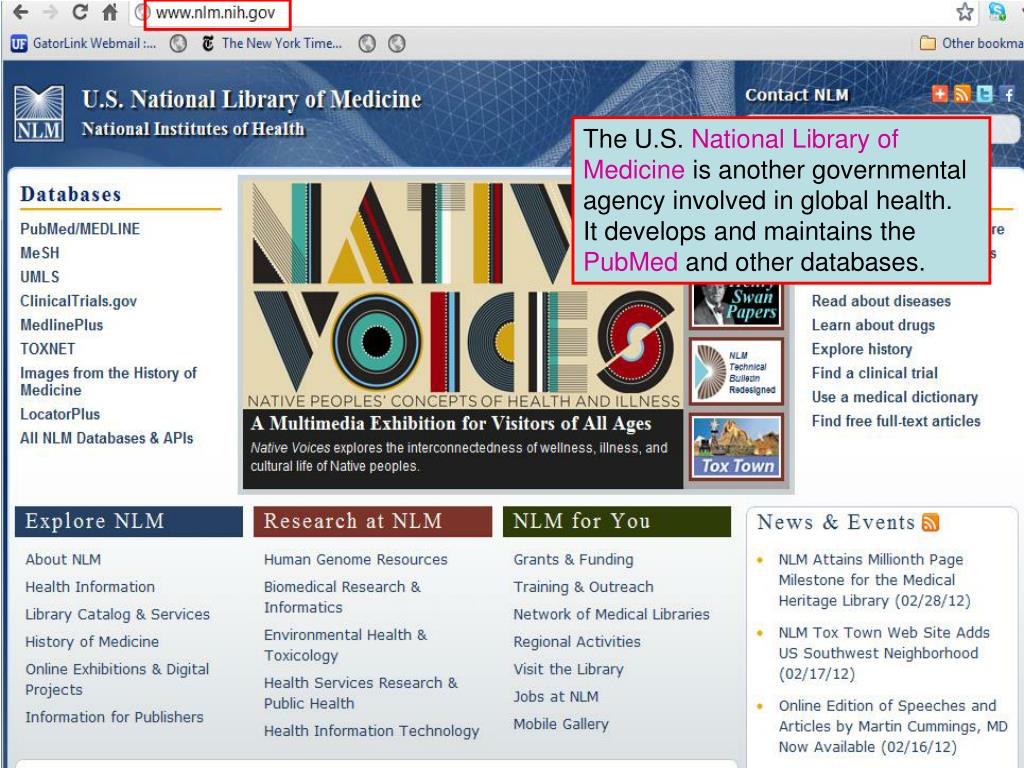Viewport: 1024px width, 768px height.
Task: Open Find free full-text articles
Action: coord(896,421)
